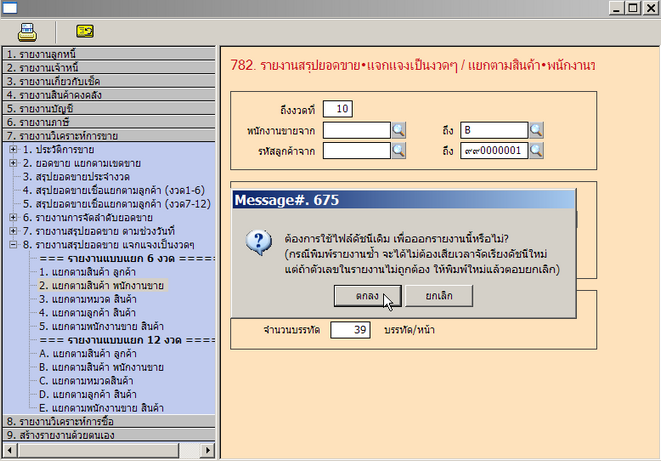Open the '1. รายงานลูกหนี้' menu section
The height and width of the screenshot is (461, 661).
[x=108, y=54]
